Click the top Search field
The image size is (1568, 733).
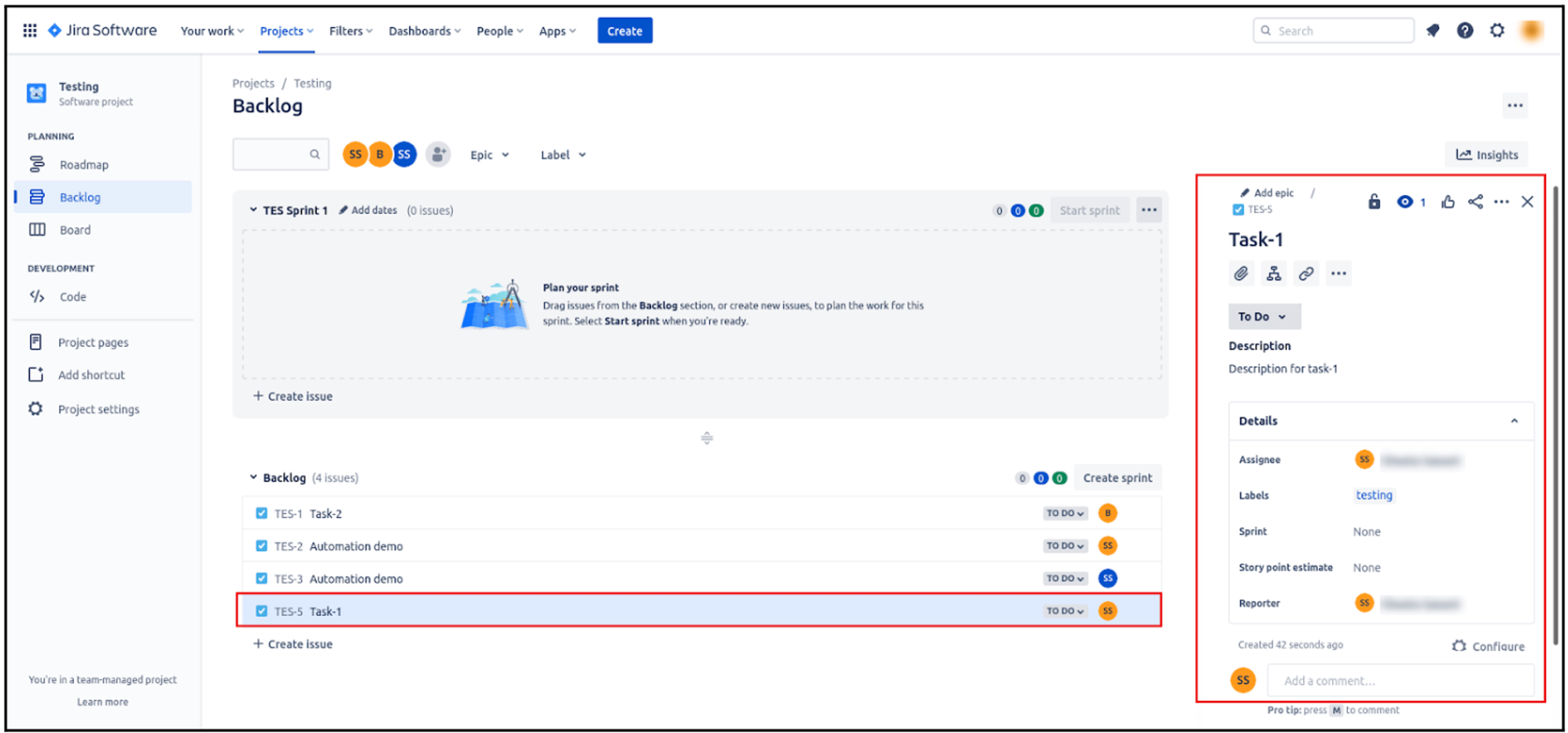tap(1333, 31)
